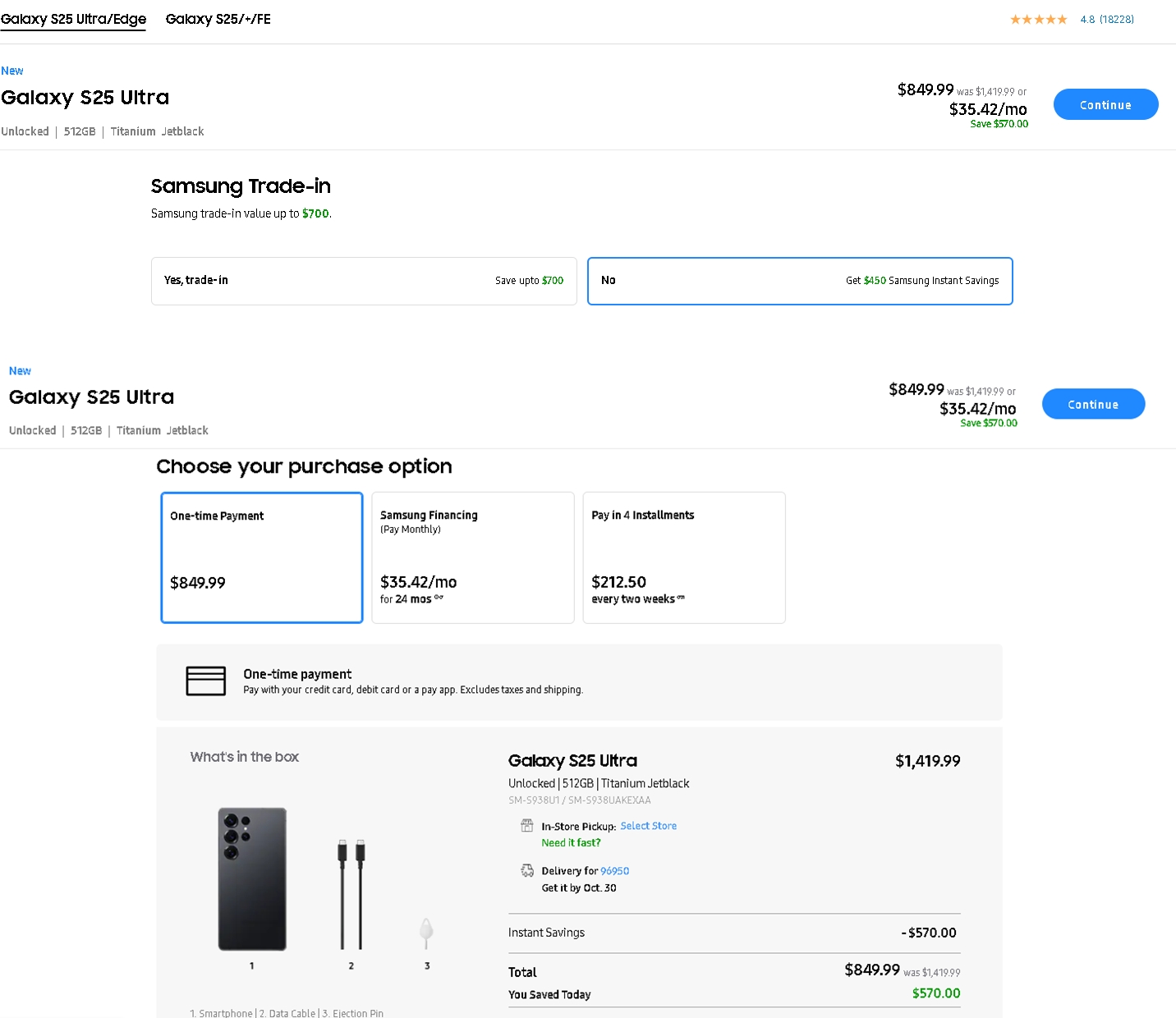Click the ejection pin image
Screen dimensions: 1176x1018
[426, 932]
